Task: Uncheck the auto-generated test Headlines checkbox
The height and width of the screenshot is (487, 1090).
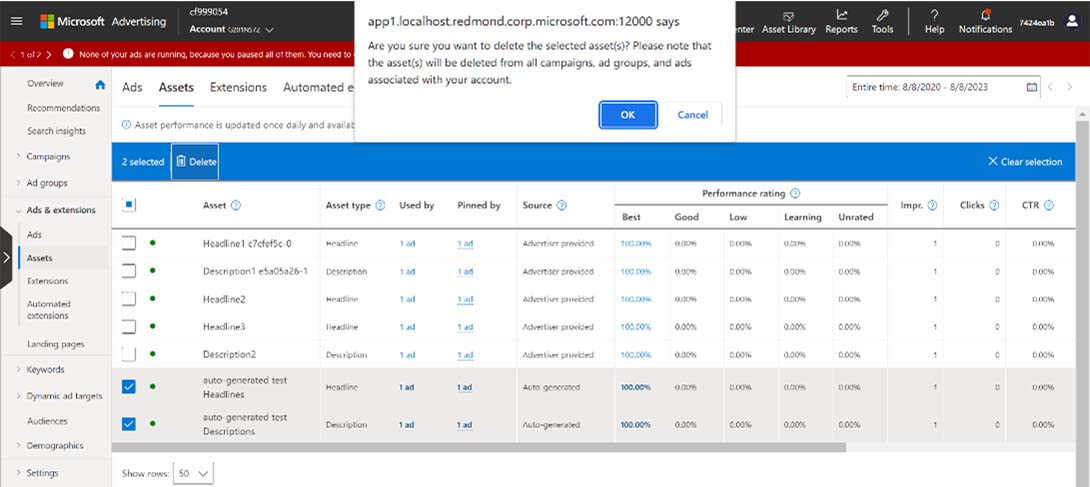Action: coord(129,387)
